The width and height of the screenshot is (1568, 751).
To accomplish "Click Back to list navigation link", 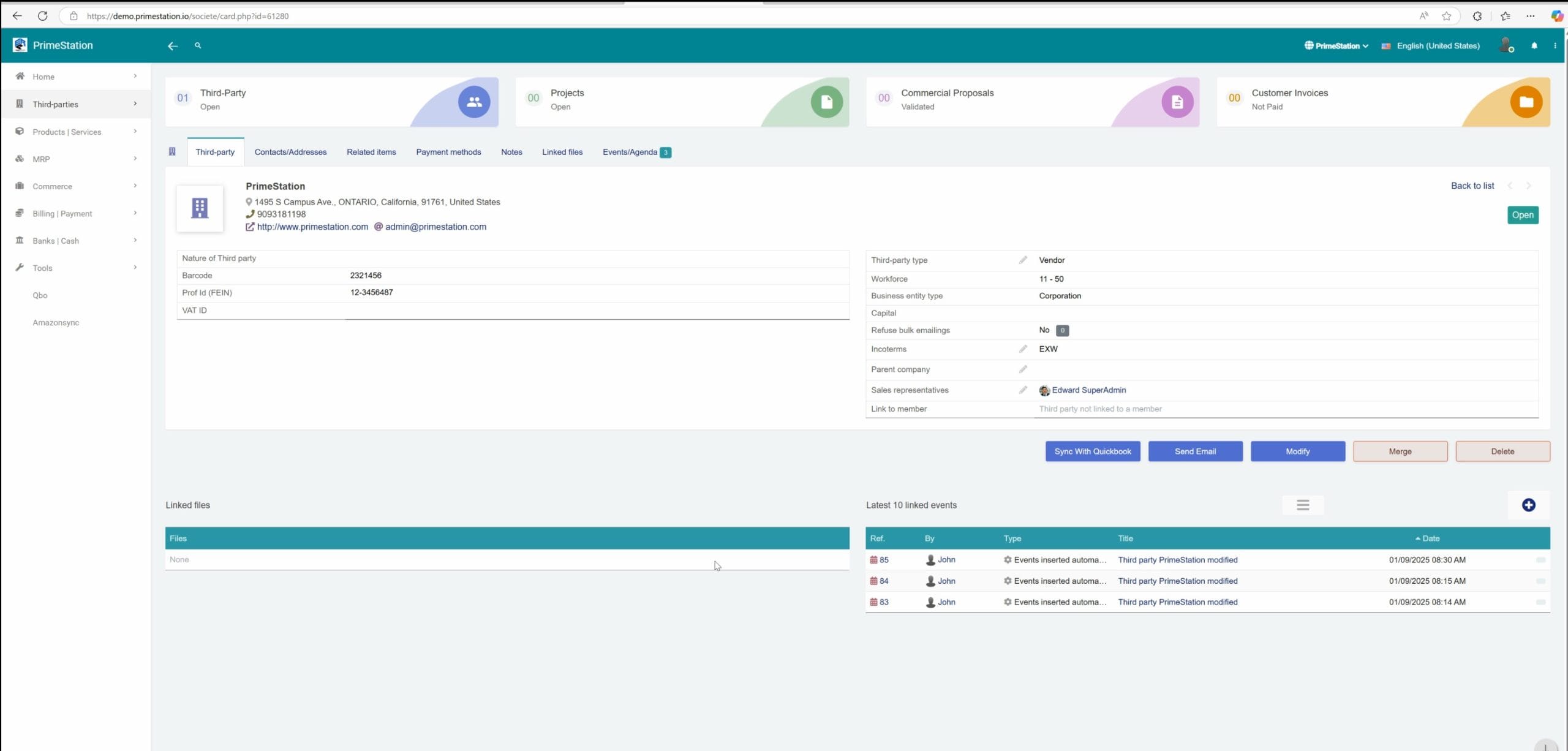I will point(1472,186).
